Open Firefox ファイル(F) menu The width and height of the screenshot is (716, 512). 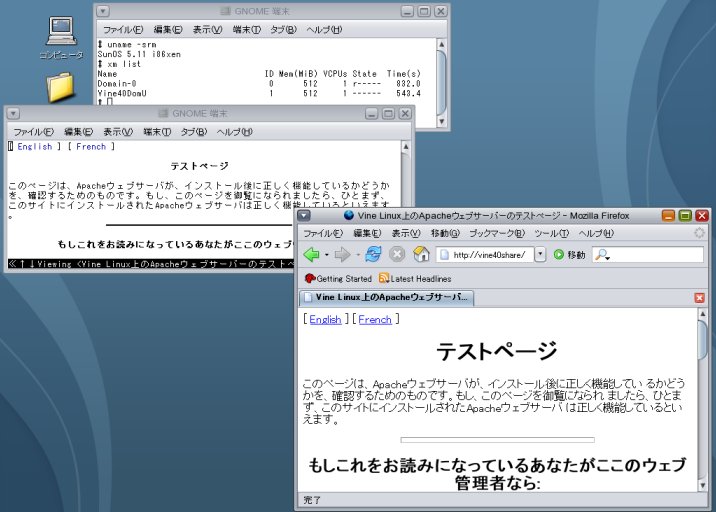[323, 233]
